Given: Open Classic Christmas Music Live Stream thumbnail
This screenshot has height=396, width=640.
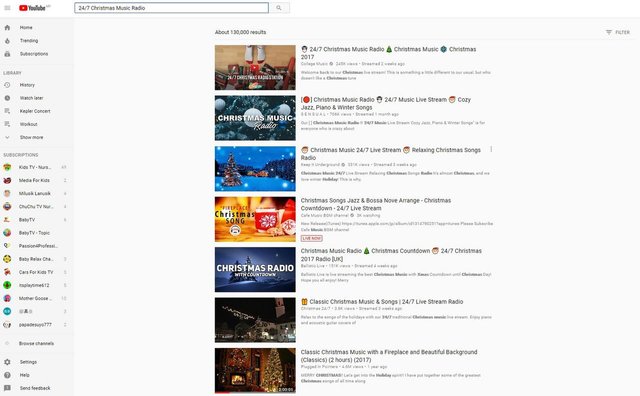Looking at the screenshot, I should click(x=255, y=320).
